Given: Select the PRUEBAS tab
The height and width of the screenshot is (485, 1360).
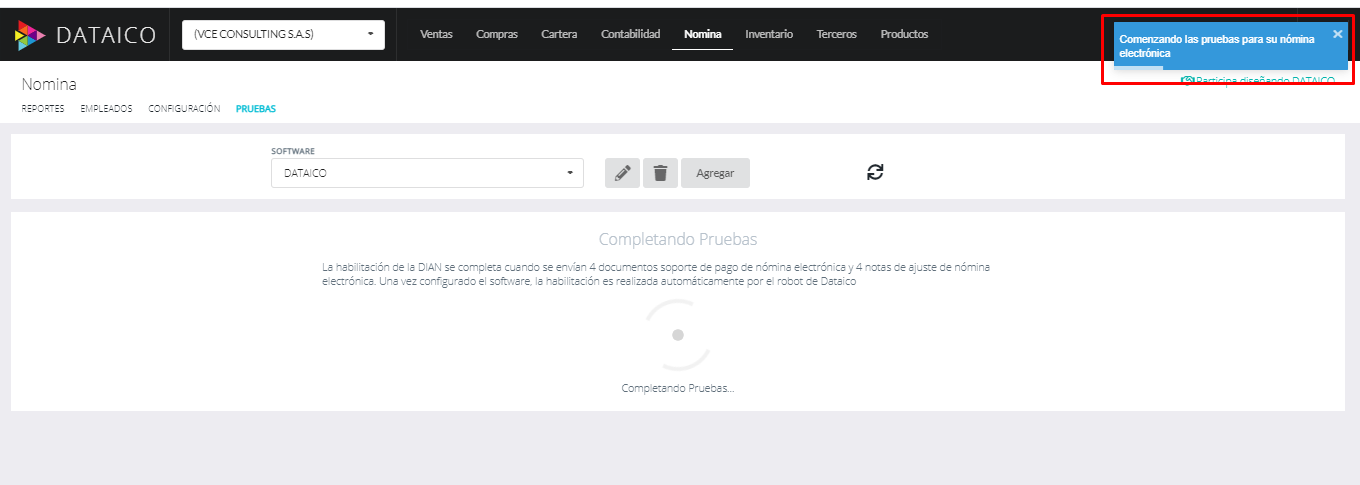Looking at the screenshot, I should pos(256,108).
